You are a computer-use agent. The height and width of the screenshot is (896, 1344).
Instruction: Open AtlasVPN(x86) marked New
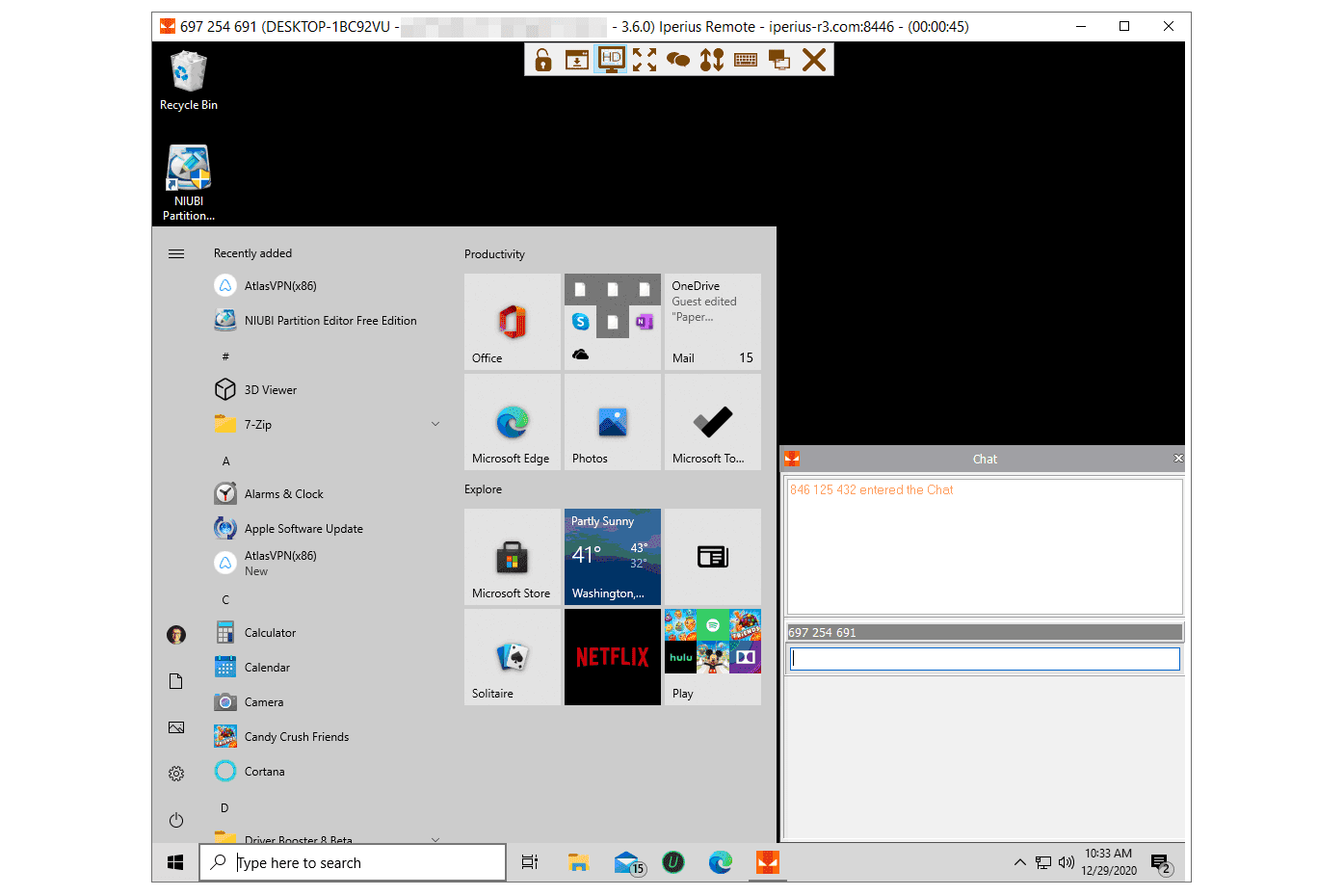pyautogui.click(x=328, y=564)
